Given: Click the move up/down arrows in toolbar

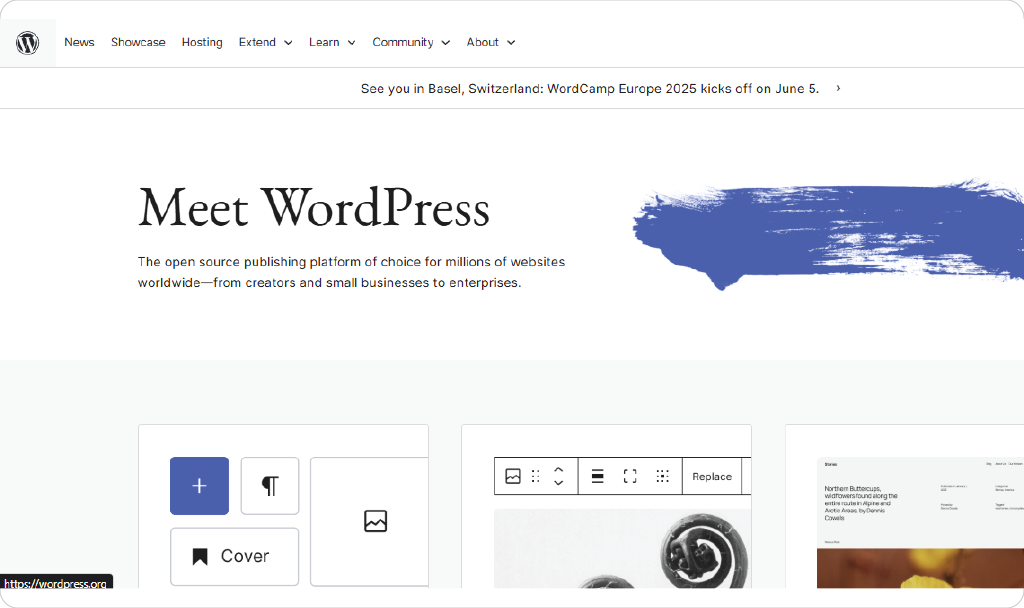Looking at the screenshot, I should pyautogui.click(x=558, y=476).
